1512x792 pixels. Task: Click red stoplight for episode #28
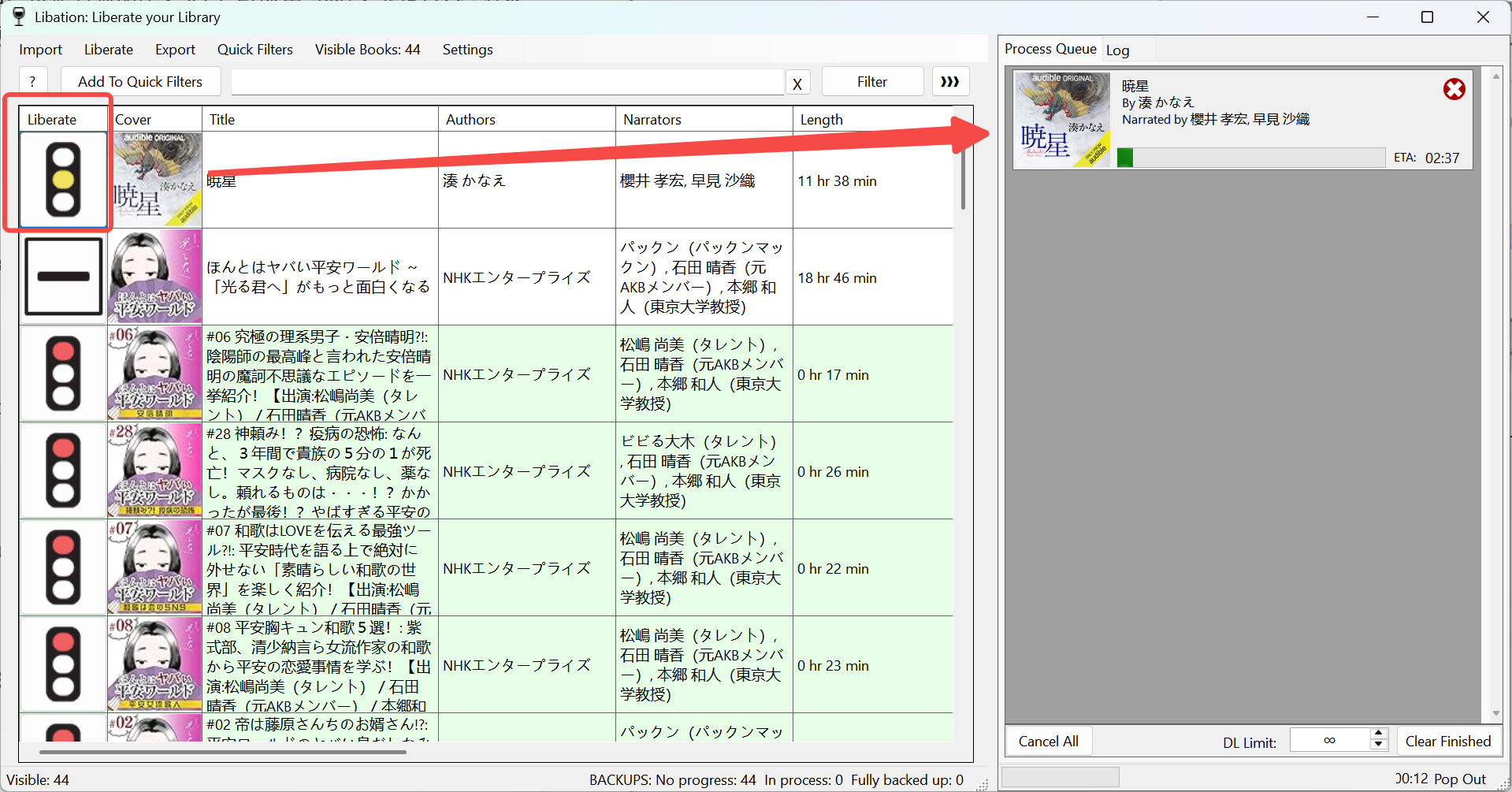63,470
